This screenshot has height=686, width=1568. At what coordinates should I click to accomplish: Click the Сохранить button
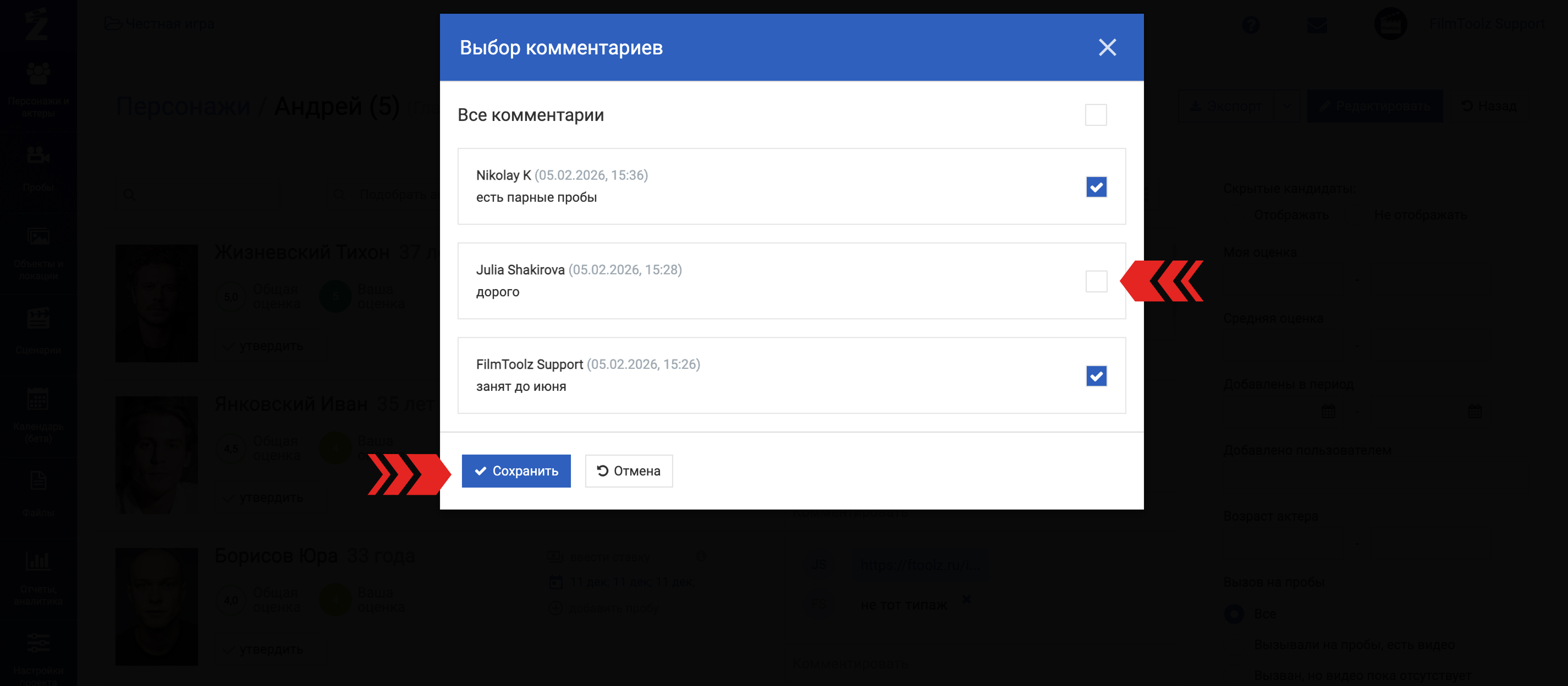[515, 471]
